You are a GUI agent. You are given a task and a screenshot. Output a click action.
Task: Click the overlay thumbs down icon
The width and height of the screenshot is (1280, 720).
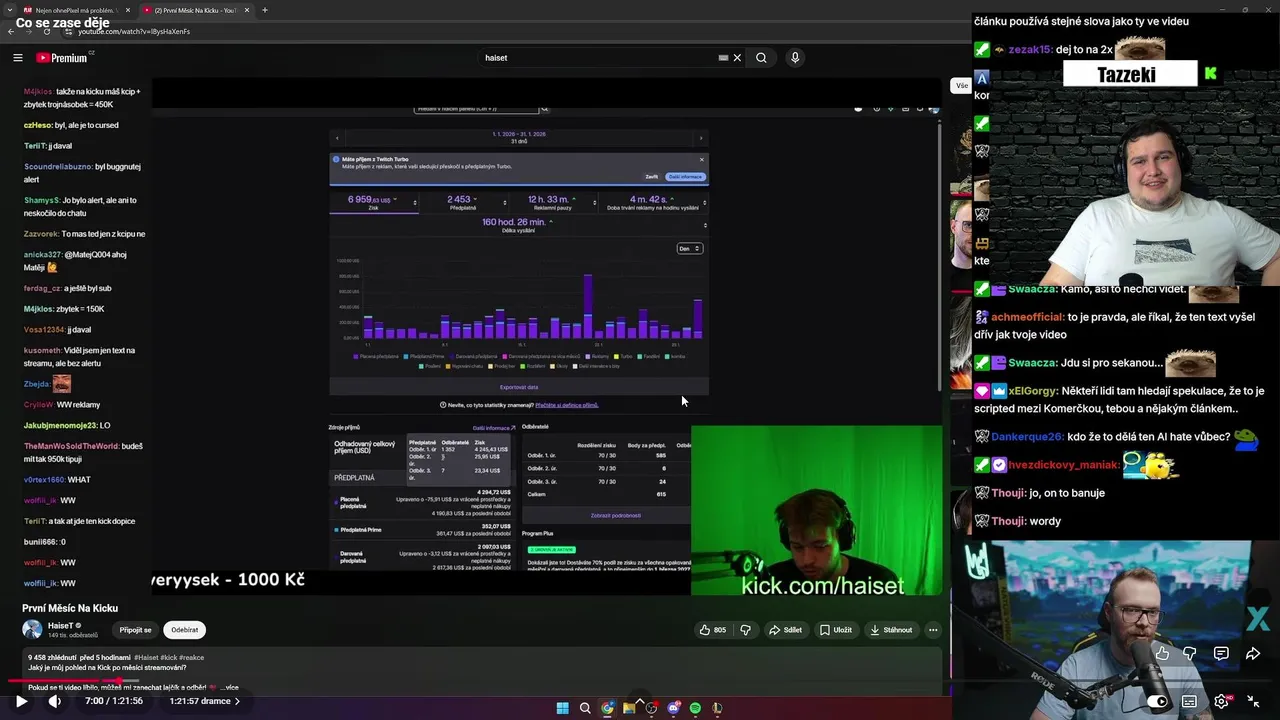point(1190,653)
